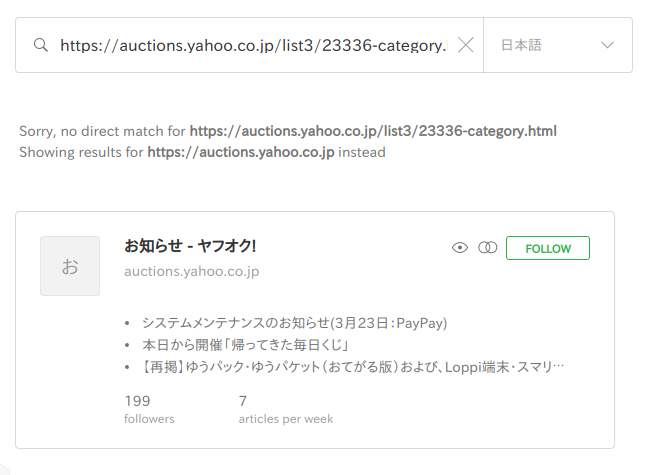
Task: Show similar feeds via overlapping circles icon
Action: point(487,248)
